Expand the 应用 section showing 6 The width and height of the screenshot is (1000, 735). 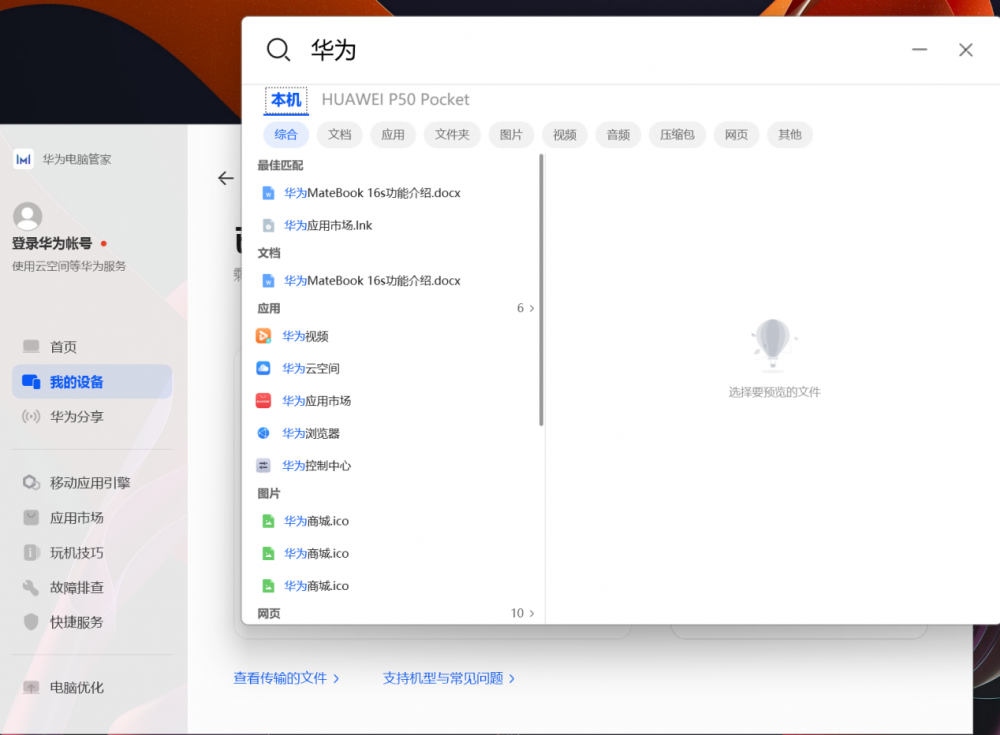click(526, 308)
